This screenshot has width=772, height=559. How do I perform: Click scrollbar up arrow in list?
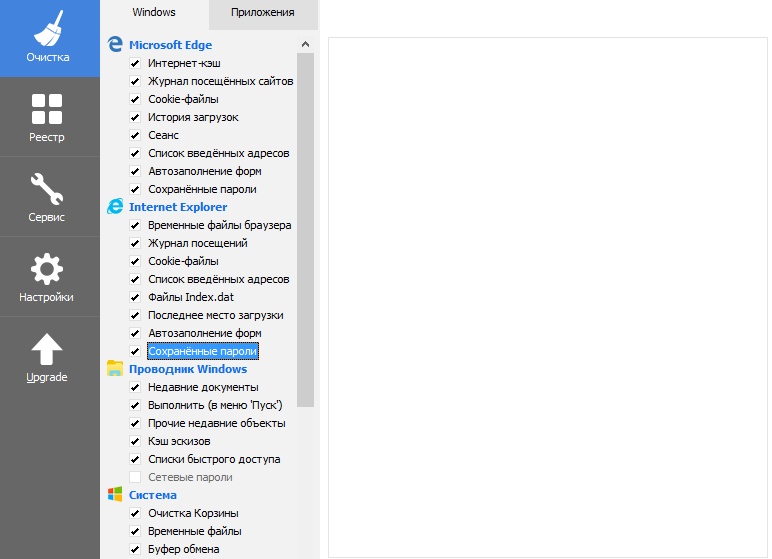point(305,44)
